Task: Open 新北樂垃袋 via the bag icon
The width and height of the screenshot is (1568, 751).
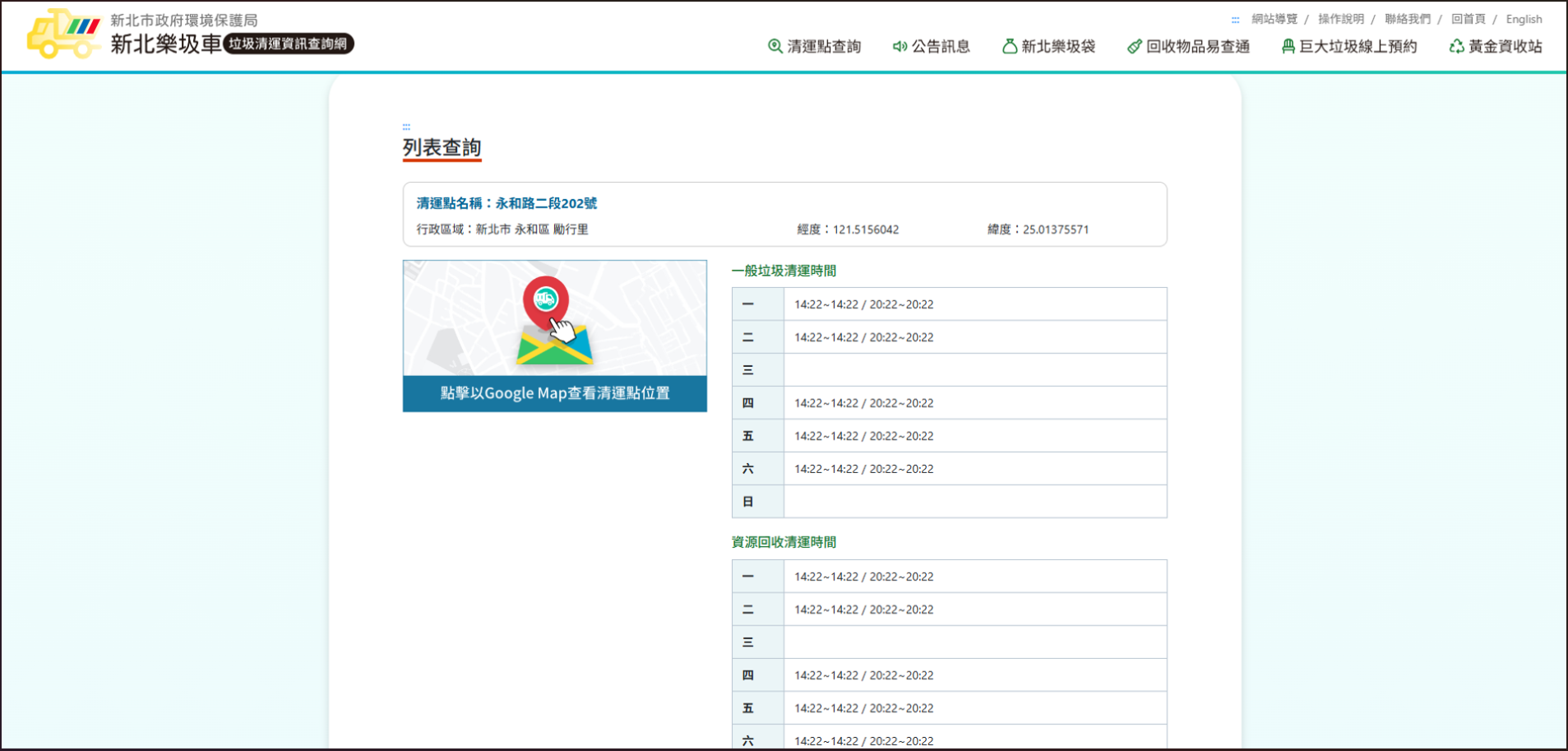Action: 1010,47
